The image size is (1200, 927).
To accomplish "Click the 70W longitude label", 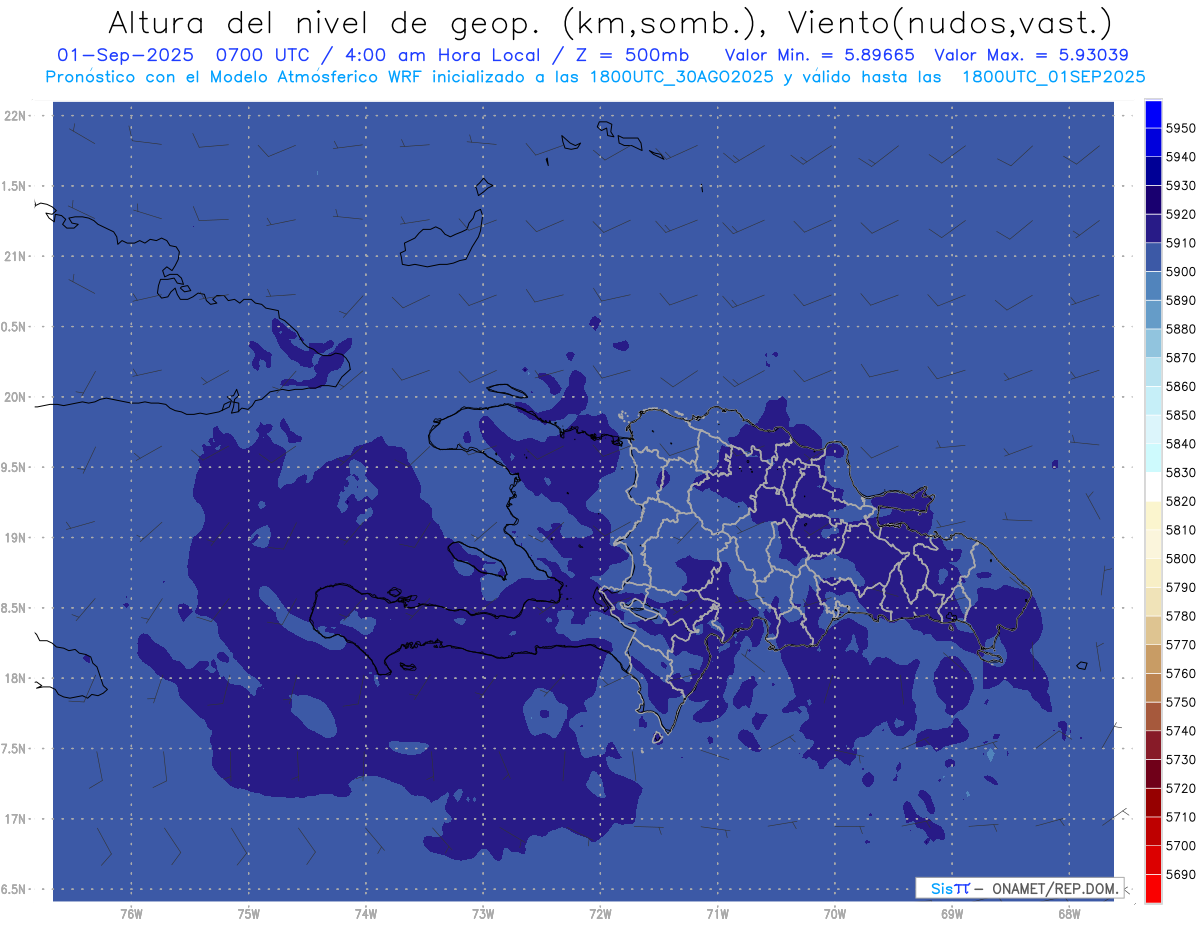I will click(834, 914).
